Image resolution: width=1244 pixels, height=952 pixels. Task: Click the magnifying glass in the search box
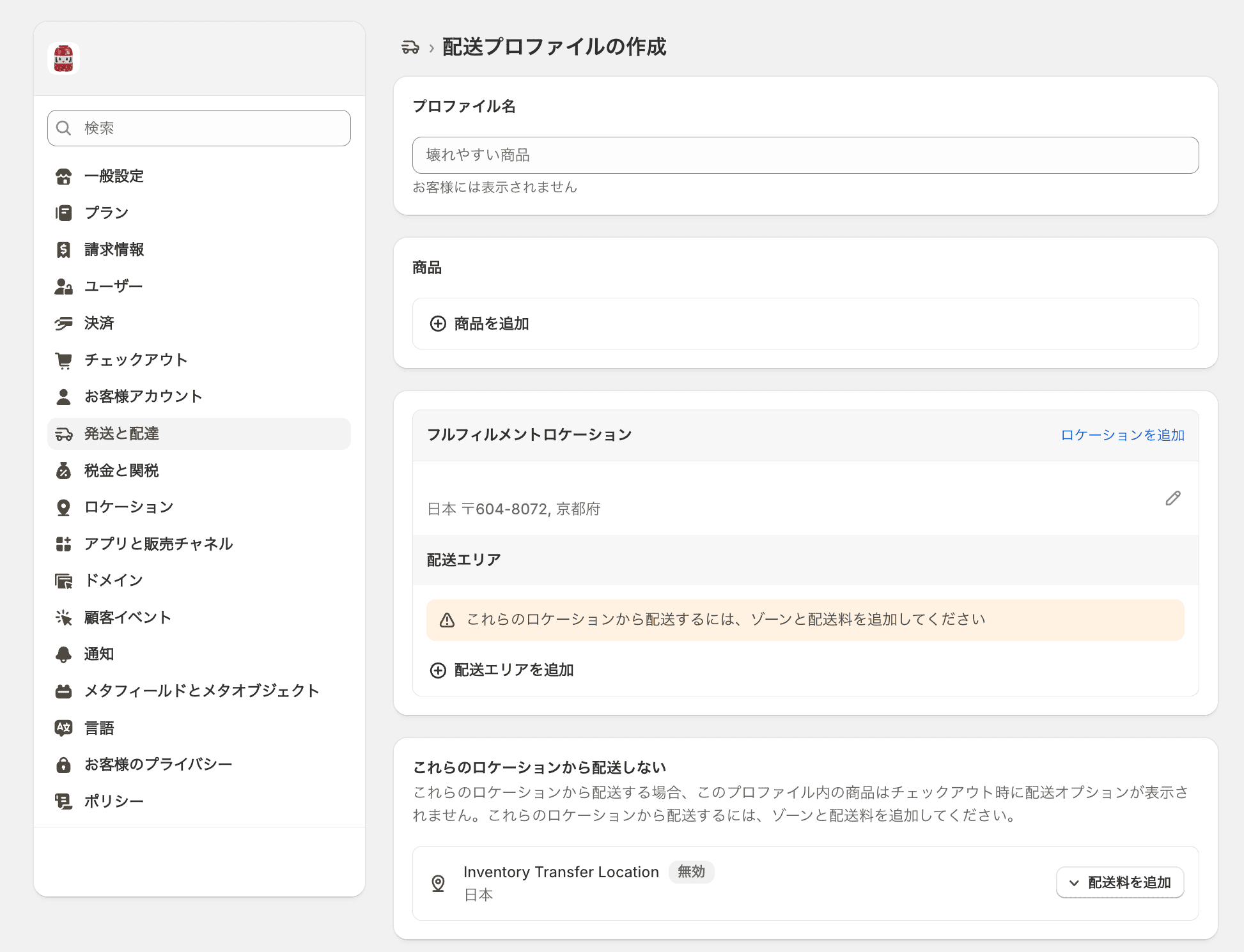coord(64,128)
